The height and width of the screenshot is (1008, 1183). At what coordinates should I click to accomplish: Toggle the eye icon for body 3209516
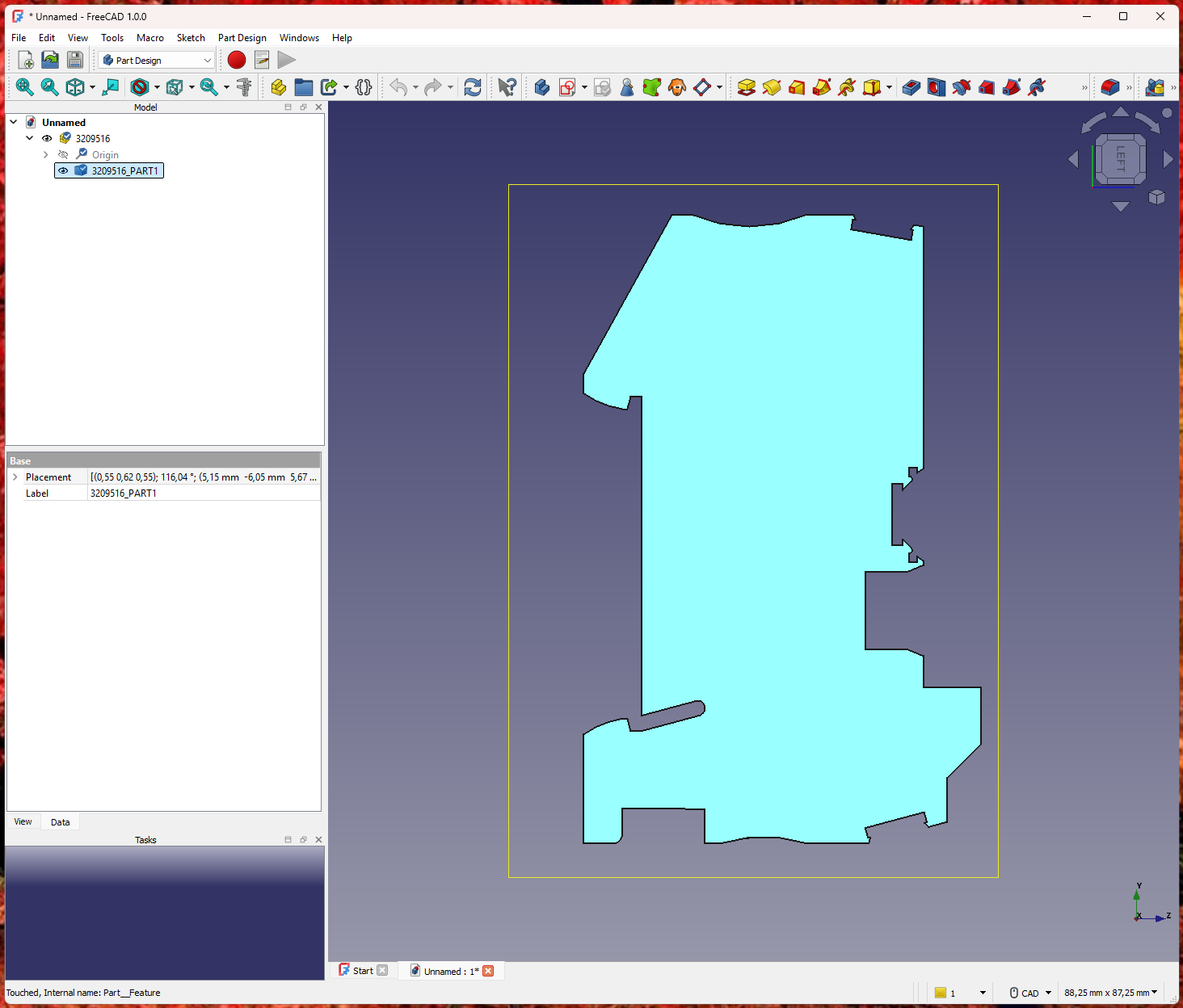coord(47,138)
